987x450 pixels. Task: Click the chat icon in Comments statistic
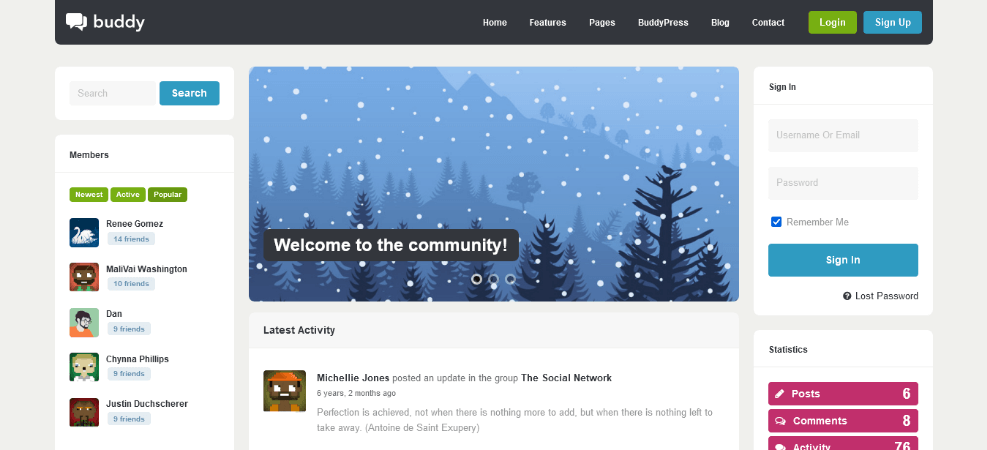point(780,421)
